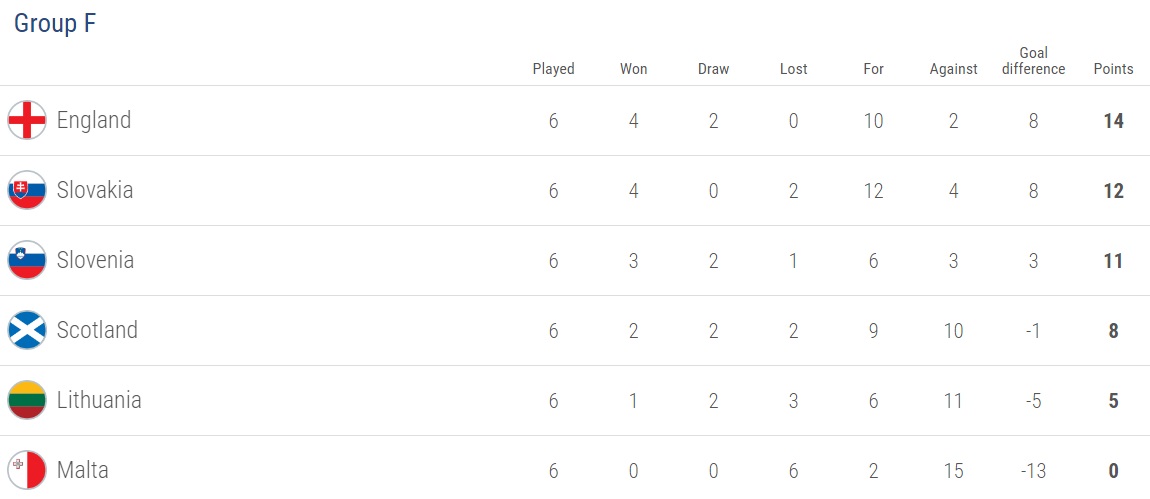Click the Points column header
Viewport: 1150px width, 499px height.
click(x=1113, y=69)
